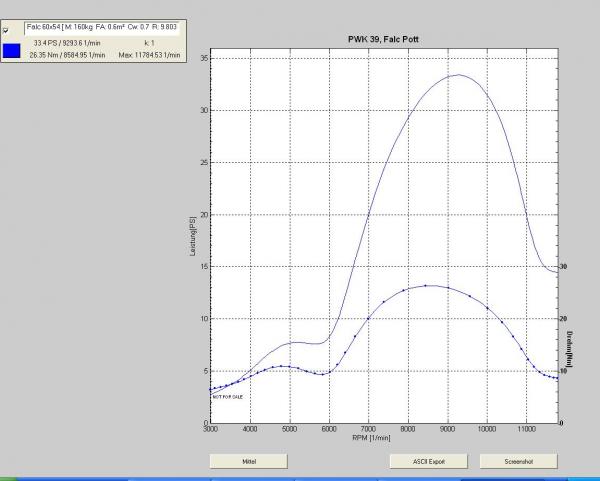Click the 'k: 1' label
Image resolution: width=600 pixels, height=481 pixels.
pos(150,43)
